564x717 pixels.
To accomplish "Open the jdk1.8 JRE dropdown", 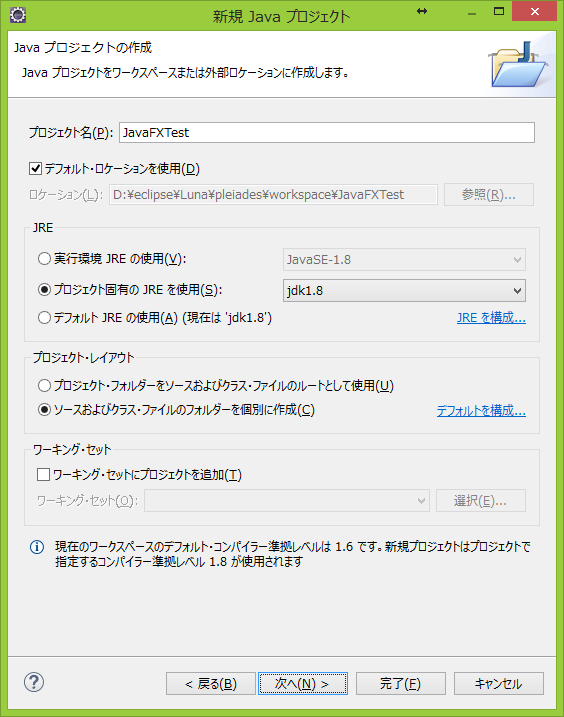I will pos(404,290).
